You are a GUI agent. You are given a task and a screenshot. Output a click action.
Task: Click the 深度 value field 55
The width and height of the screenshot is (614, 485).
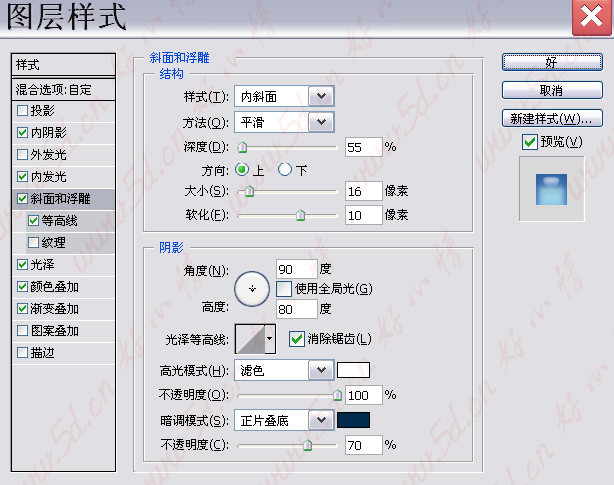pyautogui.click(x=363, y=147)
